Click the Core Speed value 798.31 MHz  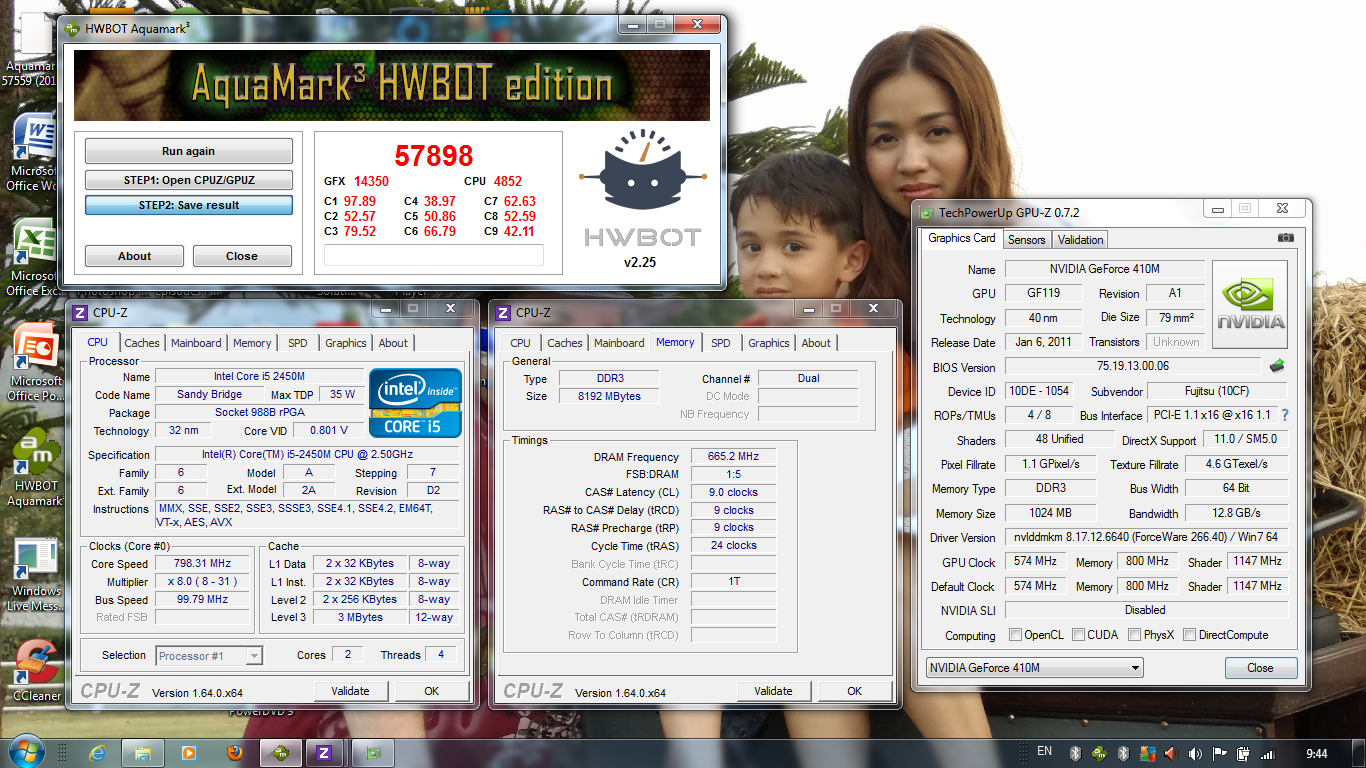point(203,563)
